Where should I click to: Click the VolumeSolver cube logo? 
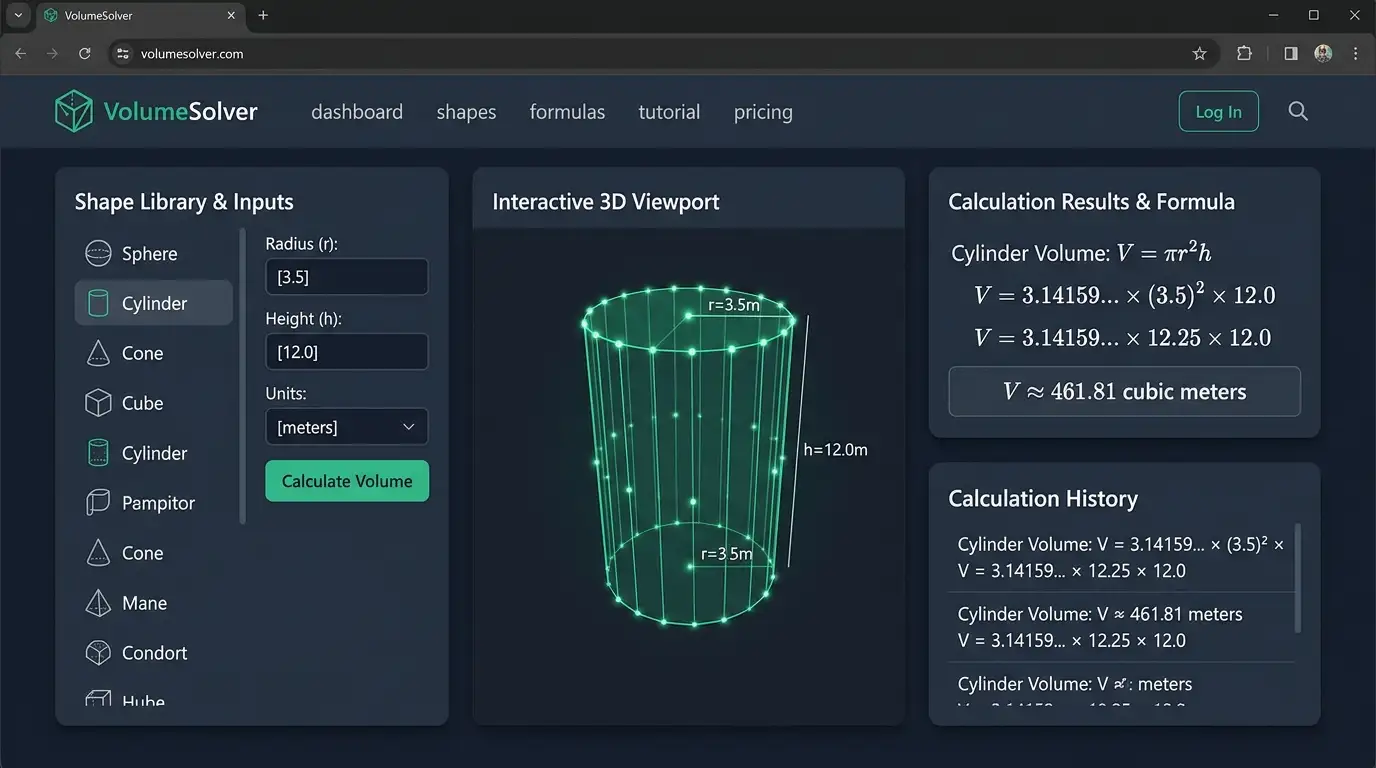73,111
